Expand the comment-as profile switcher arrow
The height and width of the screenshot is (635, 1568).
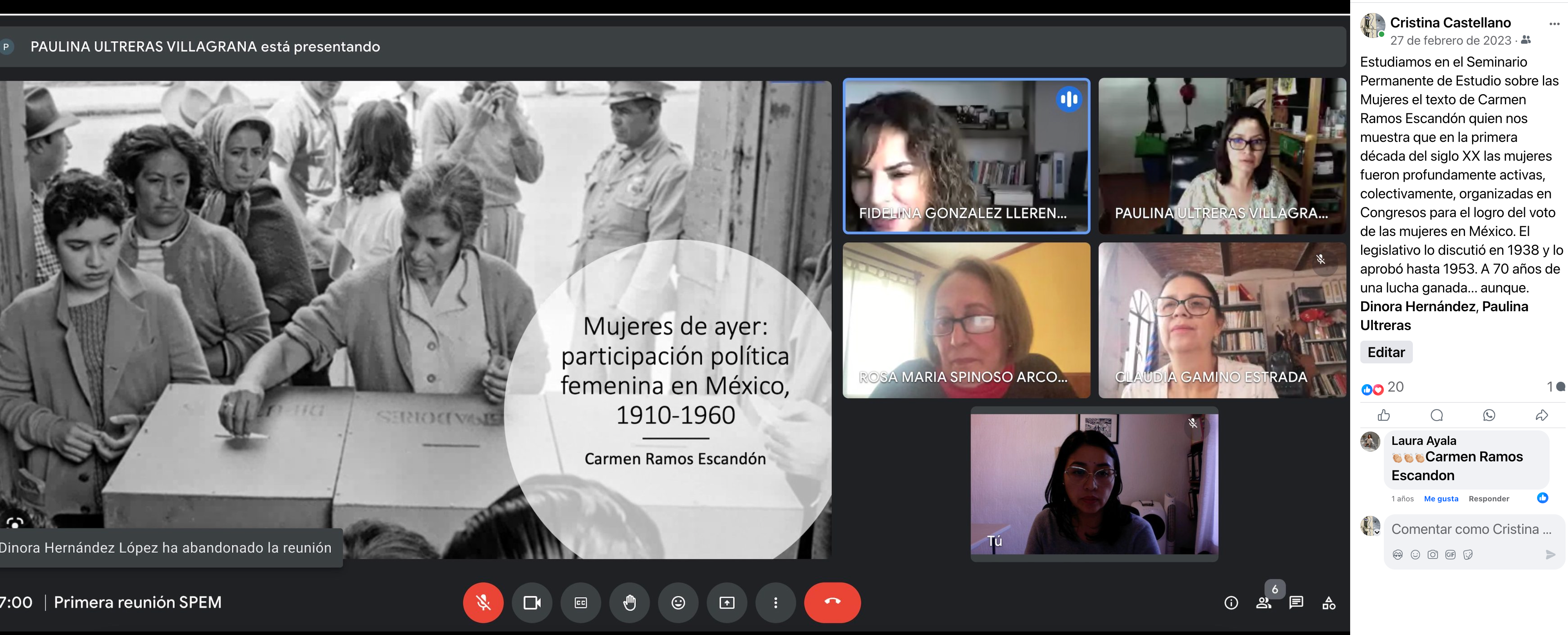(1376, 533)
